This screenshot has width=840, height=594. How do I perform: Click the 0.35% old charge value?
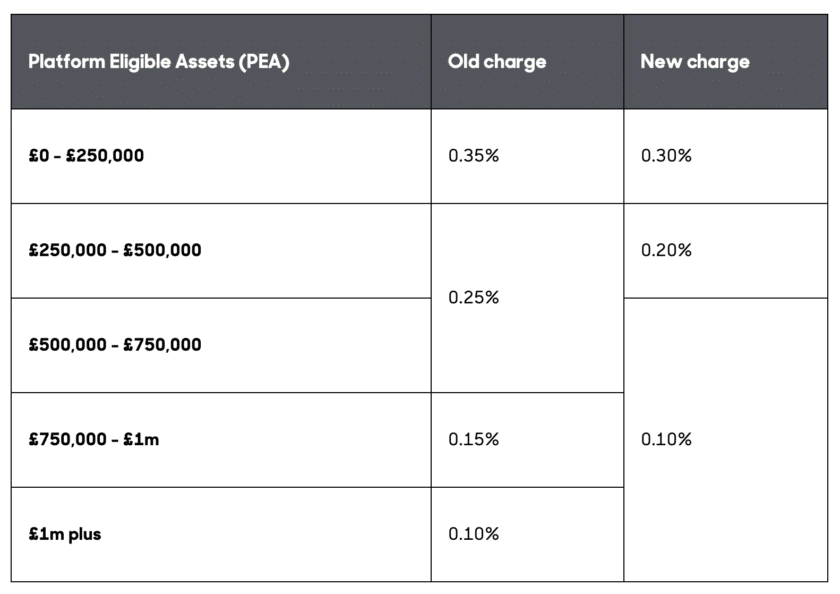coord(473,156)
